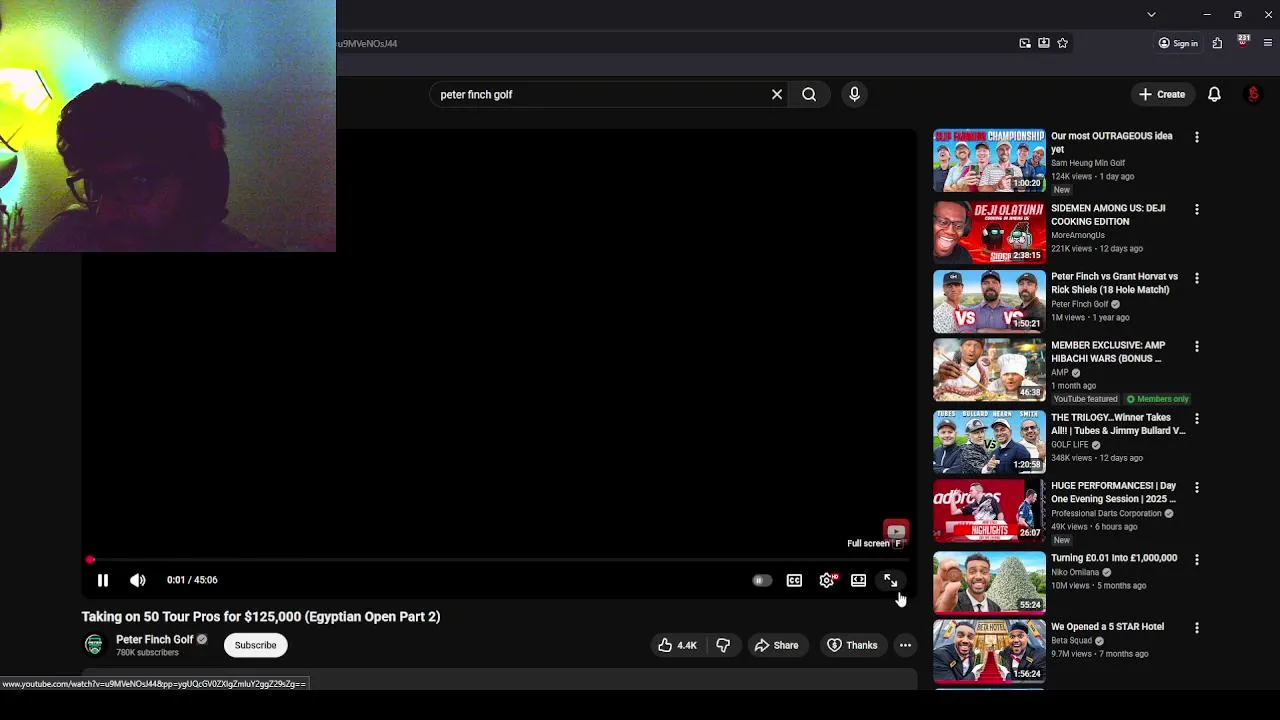Open options for Turning £0.01 Into £1,000,000
The image size is (1280, 720).
coord(1197,559)
